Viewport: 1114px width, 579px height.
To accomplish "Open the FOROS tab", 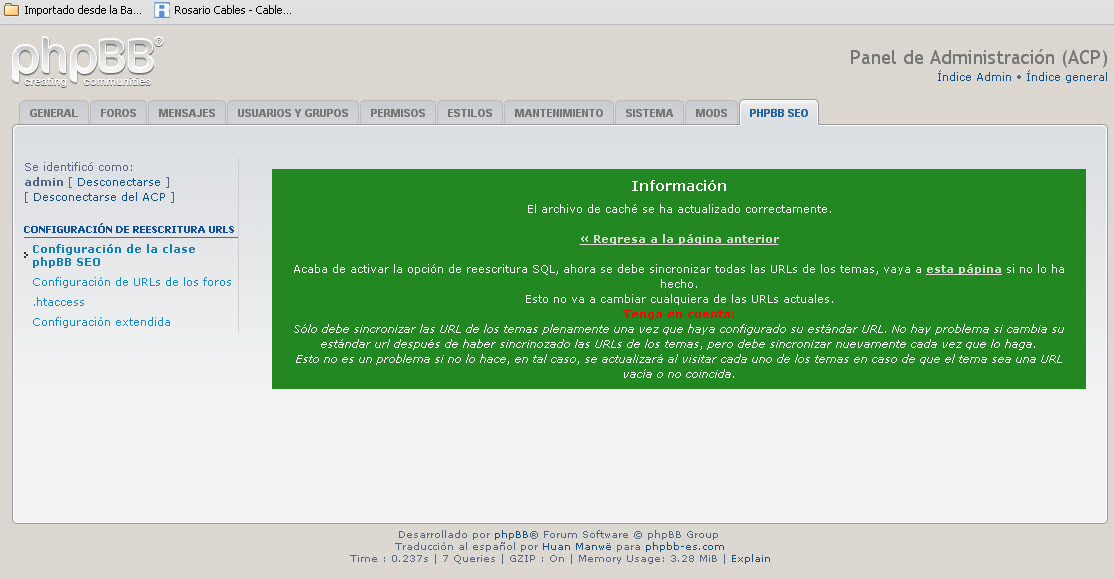I will pyautogui.click(x=118, y=112).
